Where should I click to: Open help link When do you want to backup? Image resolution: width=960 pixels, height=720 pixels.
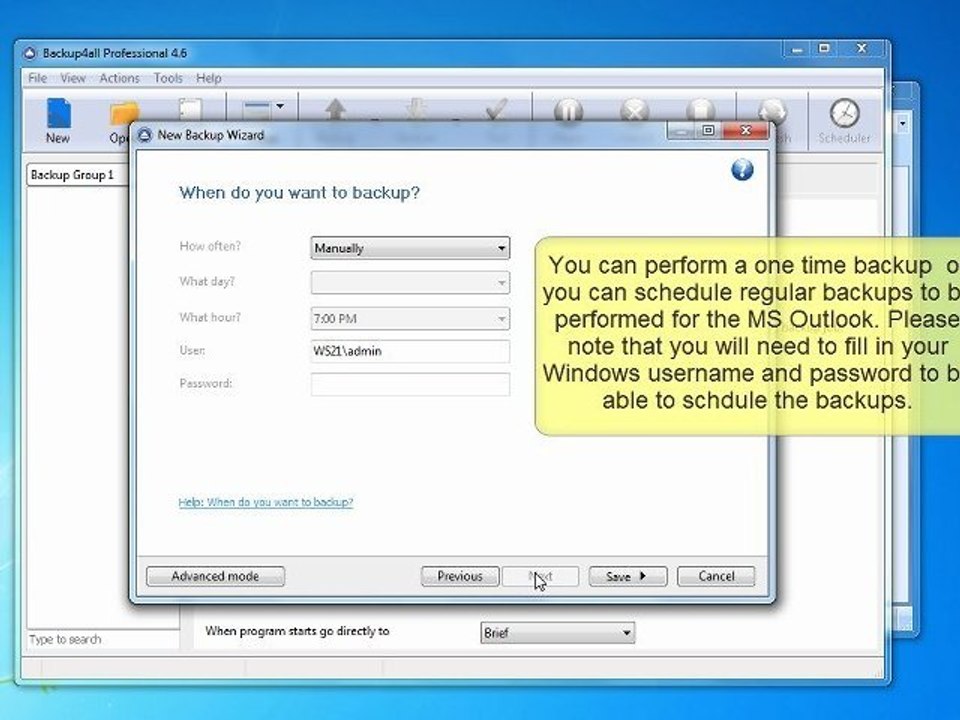point(266,502)
